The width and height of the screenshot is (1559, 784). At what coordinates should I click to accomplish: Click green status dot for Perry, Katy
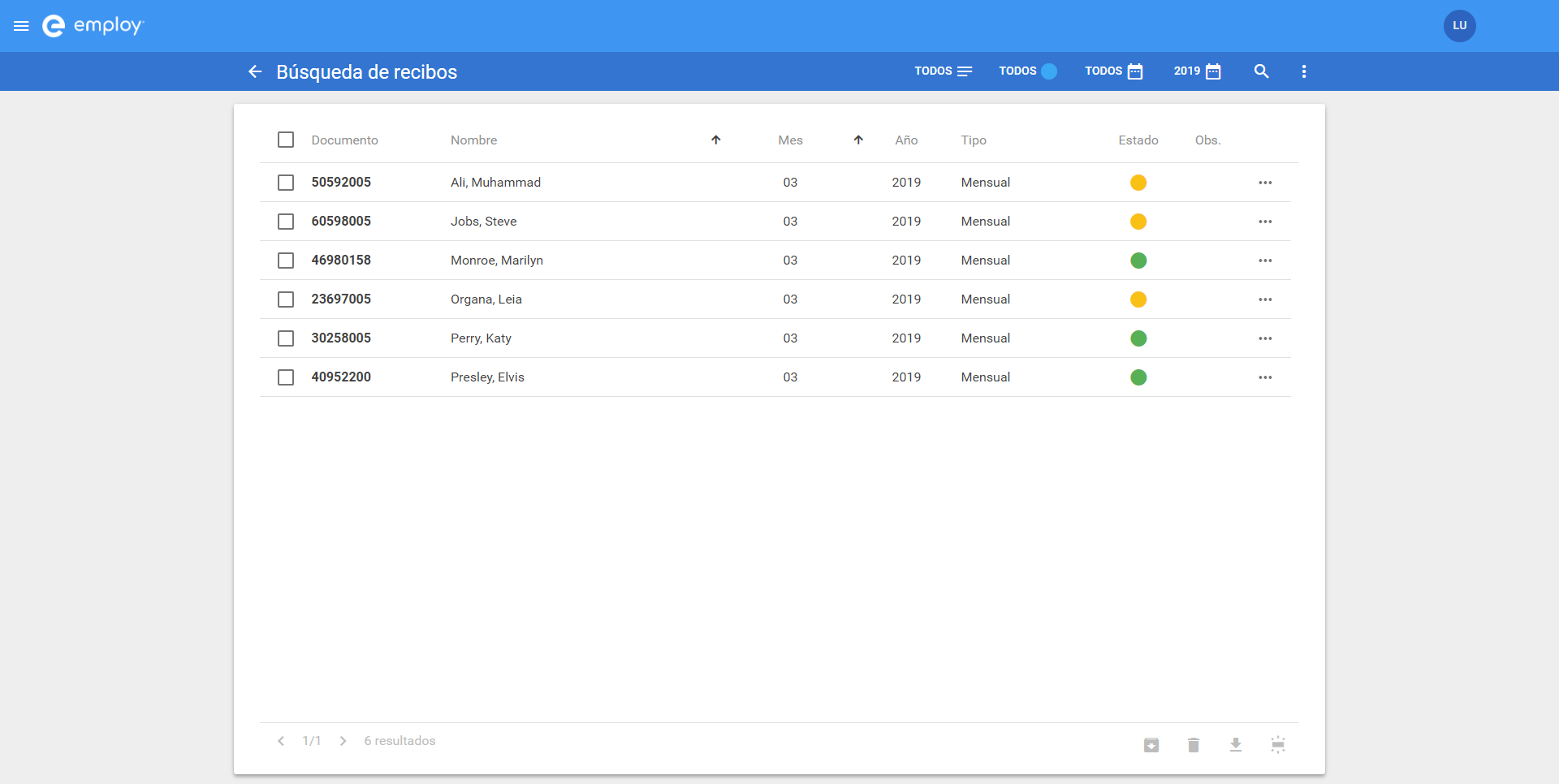point(1138,338)
